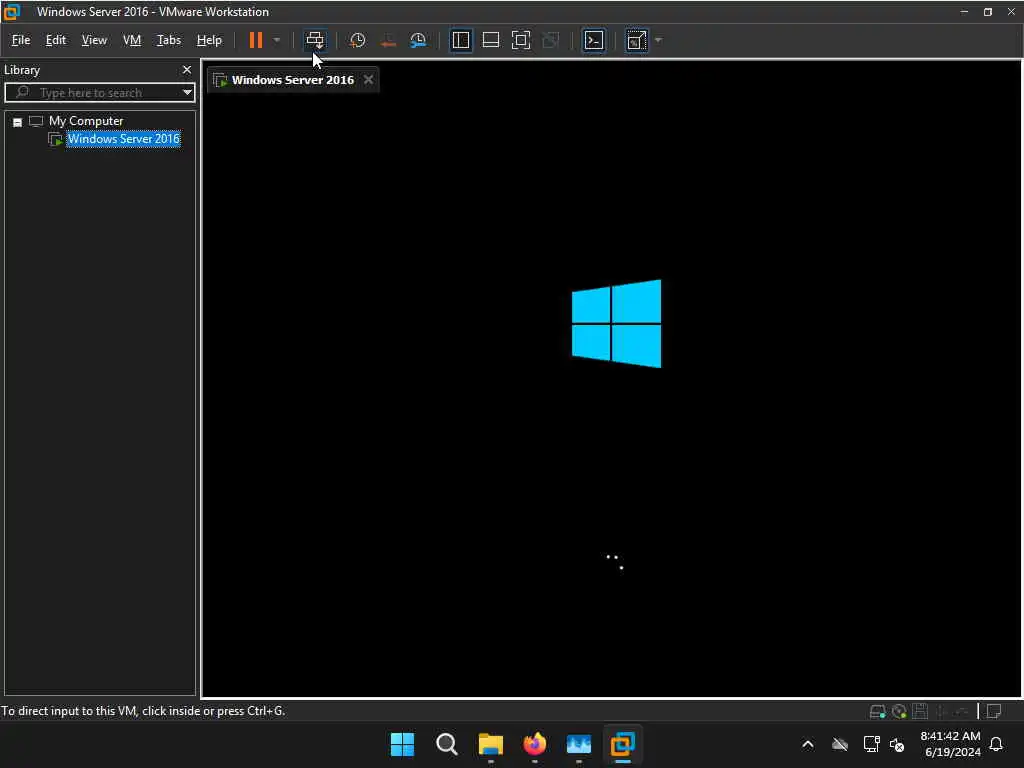Pause the virtual machine with the orange button
1024x768 pixels.
coord(255,40)
